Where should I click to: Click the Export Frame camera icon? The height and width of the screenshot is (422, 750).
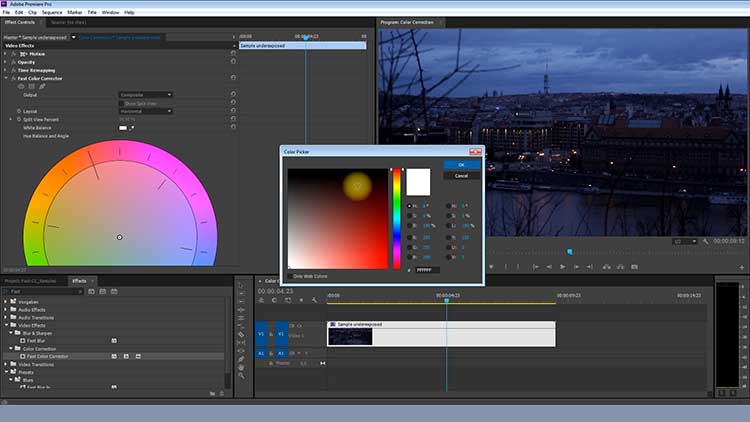click(x=634, y=267)
